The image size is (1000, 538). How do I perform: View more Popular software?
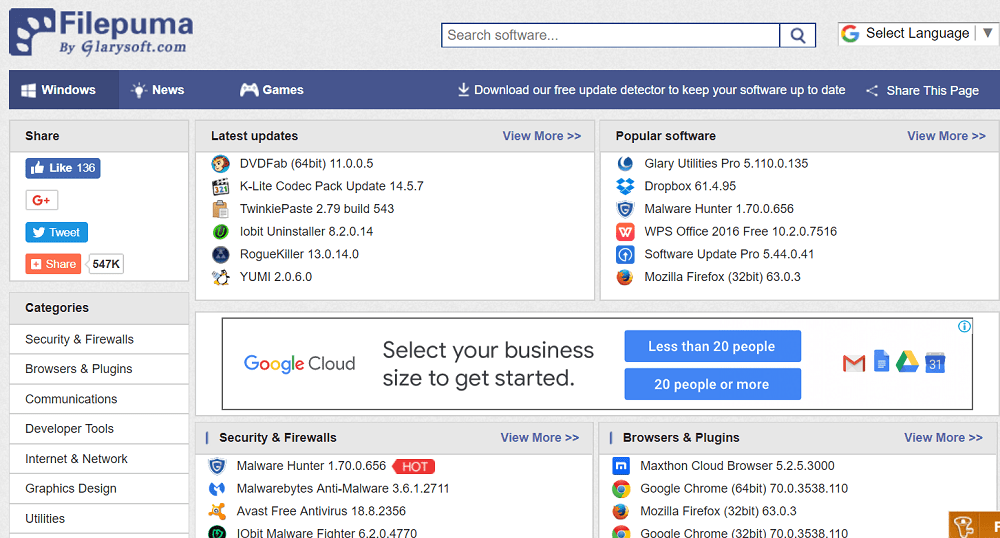(x=946, y=136)
